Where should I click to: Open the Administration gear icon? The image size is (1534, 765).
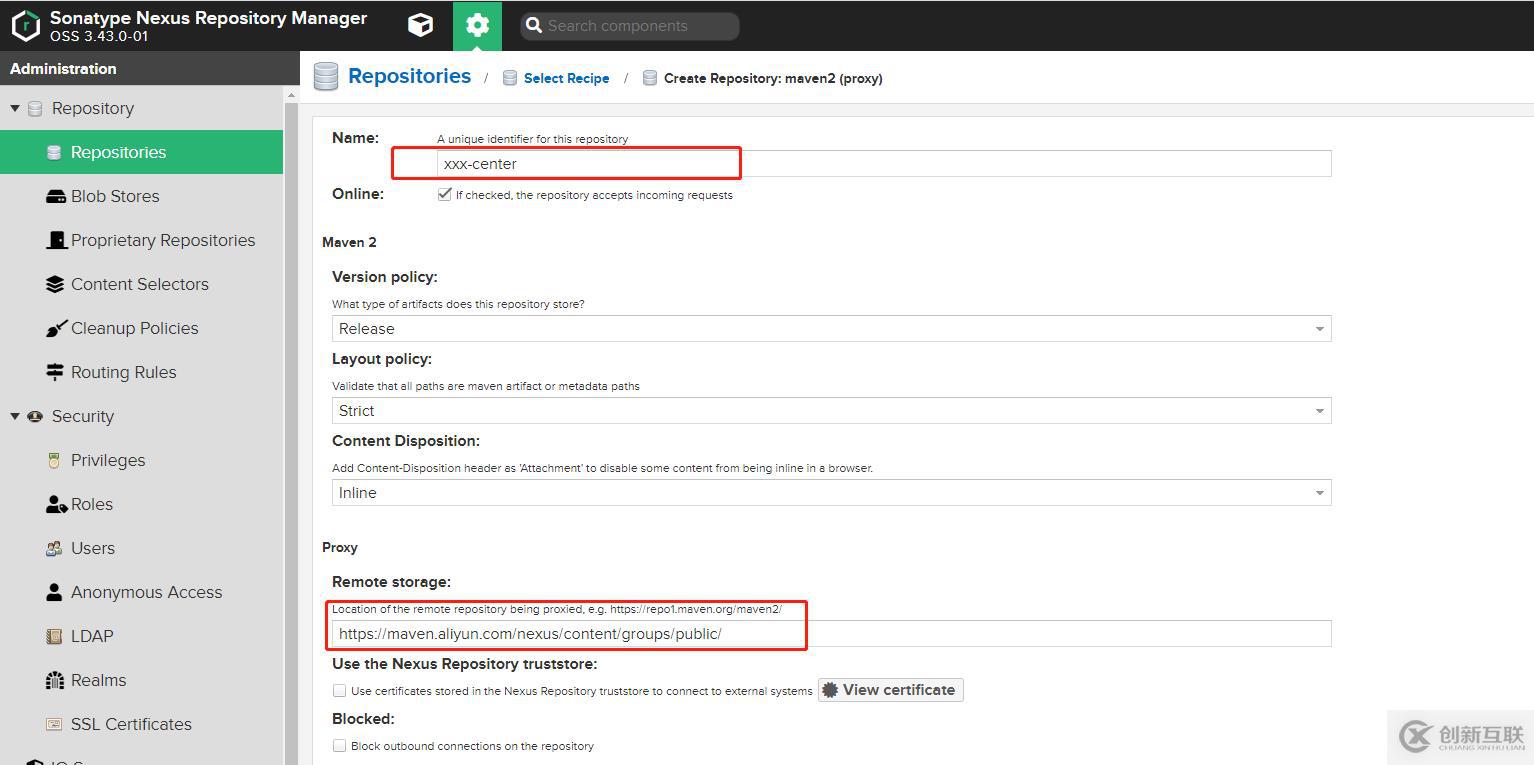pos(477,25)
